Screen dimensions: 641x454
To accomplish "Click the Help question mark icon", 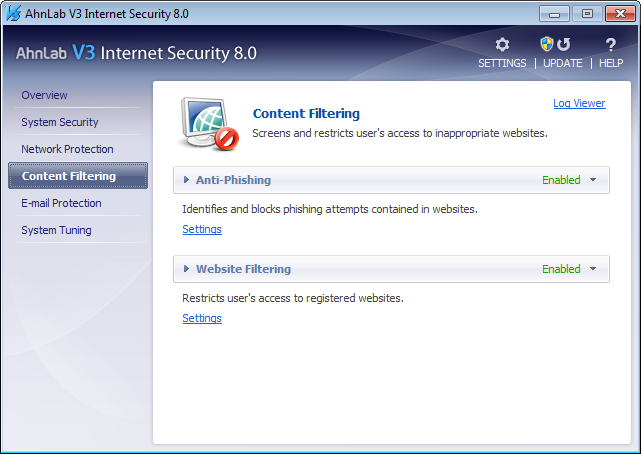I will (610, 44).
